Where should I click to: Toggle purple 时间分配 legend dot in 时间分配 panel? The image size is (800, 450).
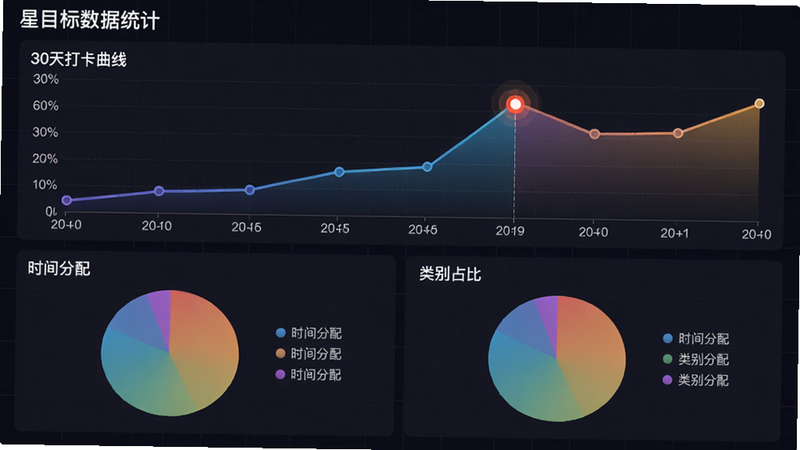coord(280,374)
